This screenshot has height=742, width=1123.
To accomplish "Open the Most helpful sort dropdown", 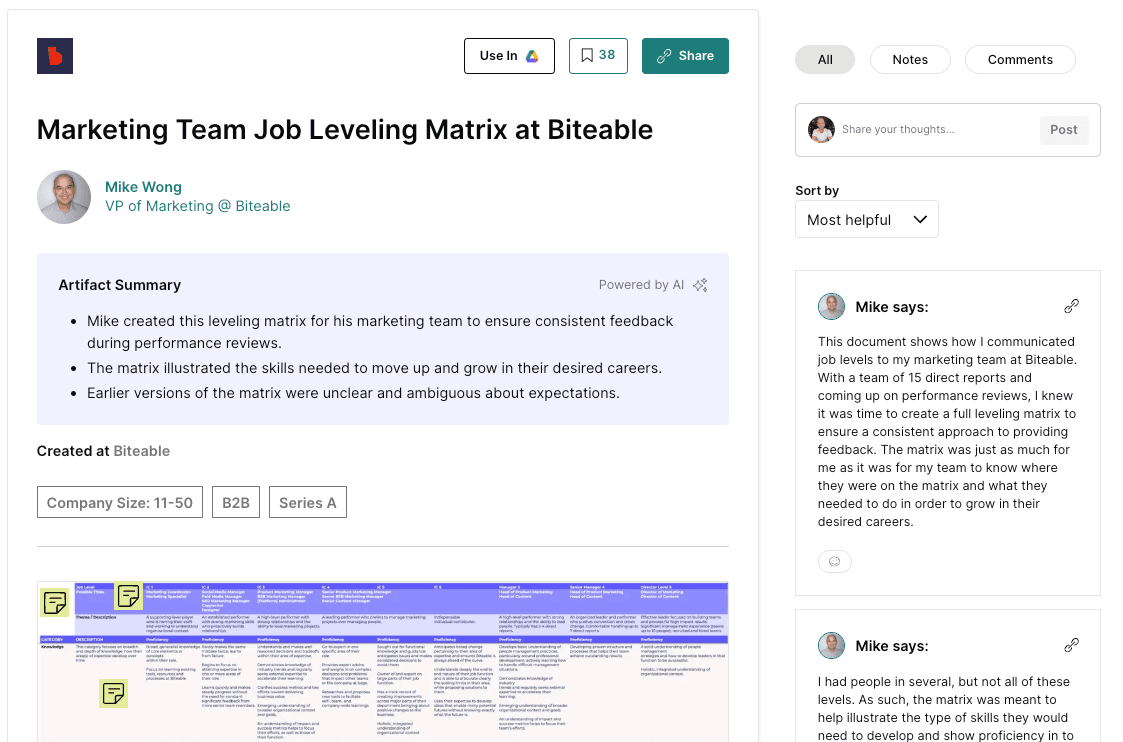I will click(867, 219).
